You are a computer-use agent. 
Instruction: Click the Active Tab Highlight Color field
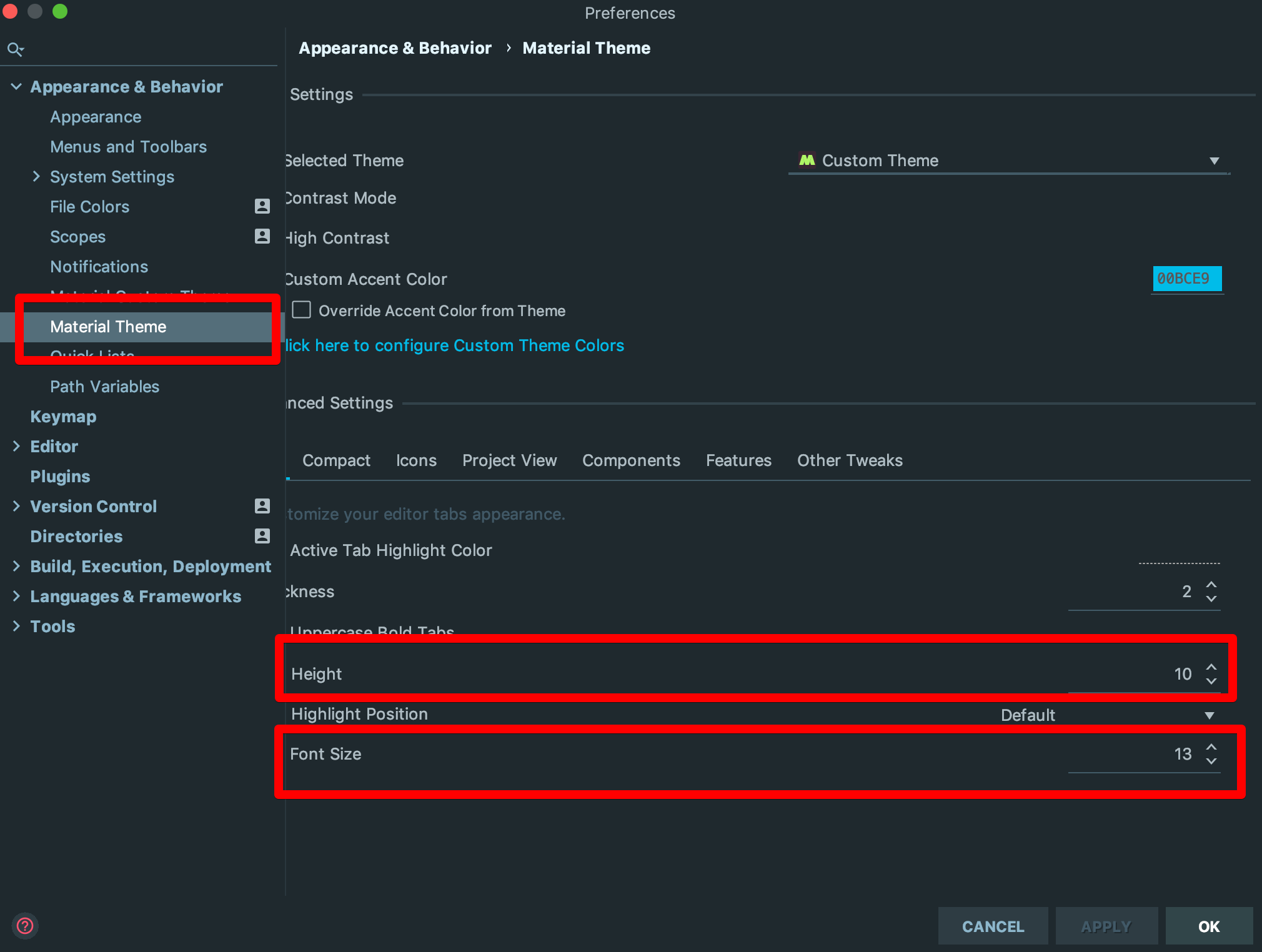(x=1179, y=552)
